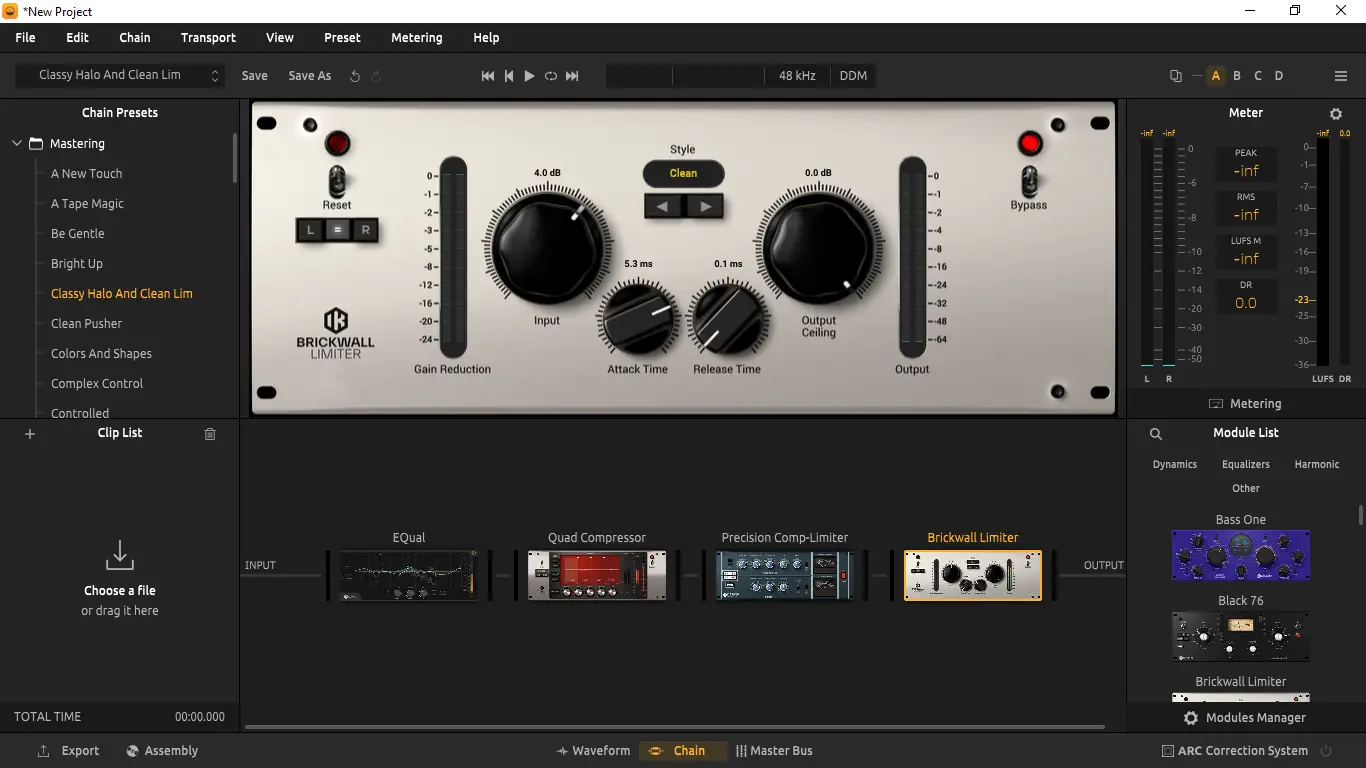Open the hamburger menu top right
This screenshot has height=768, width=1366.
click(1340, 75)
